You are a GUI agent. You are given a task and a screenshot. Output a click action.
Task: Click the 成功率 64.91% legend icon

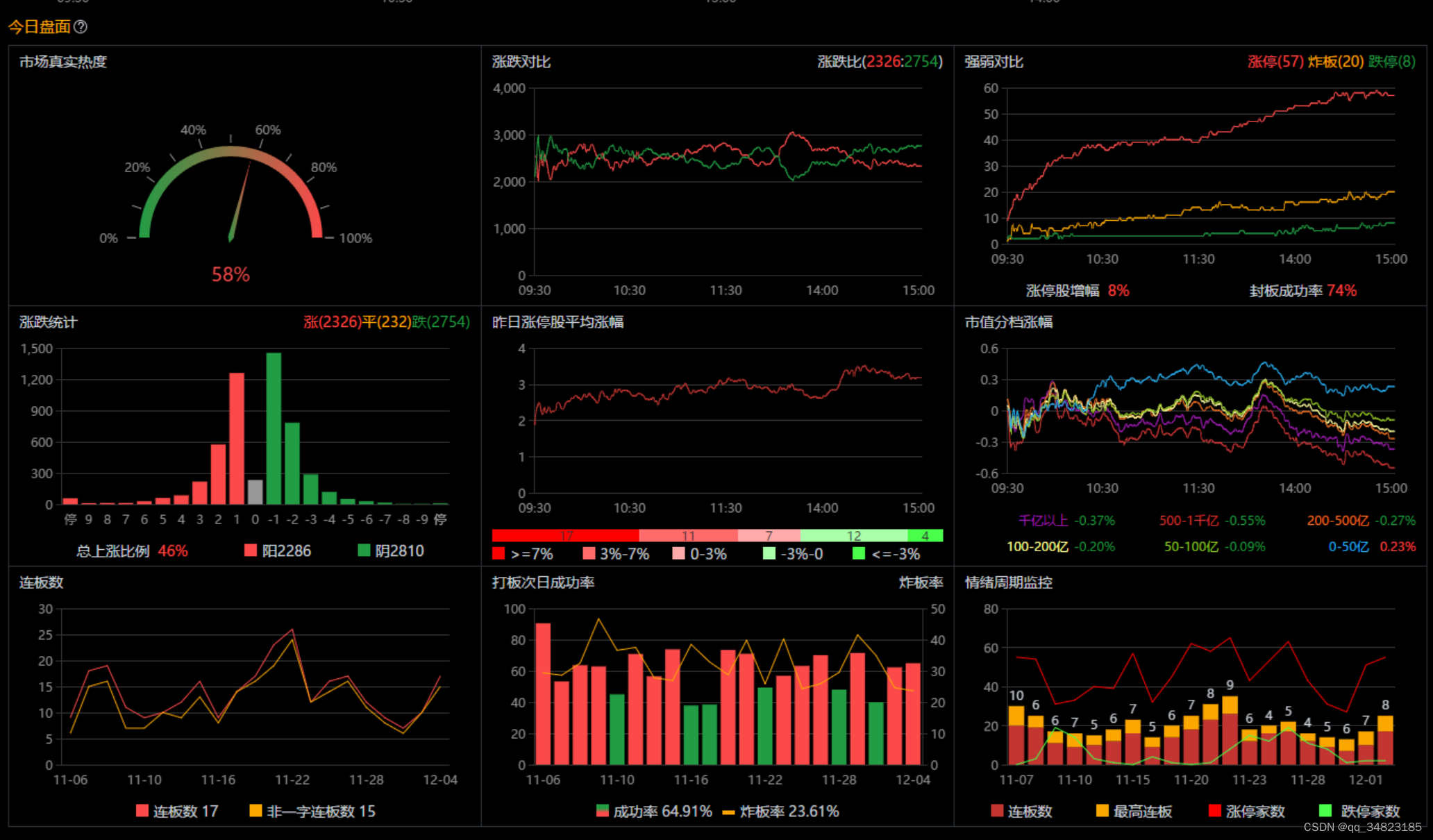603,811
